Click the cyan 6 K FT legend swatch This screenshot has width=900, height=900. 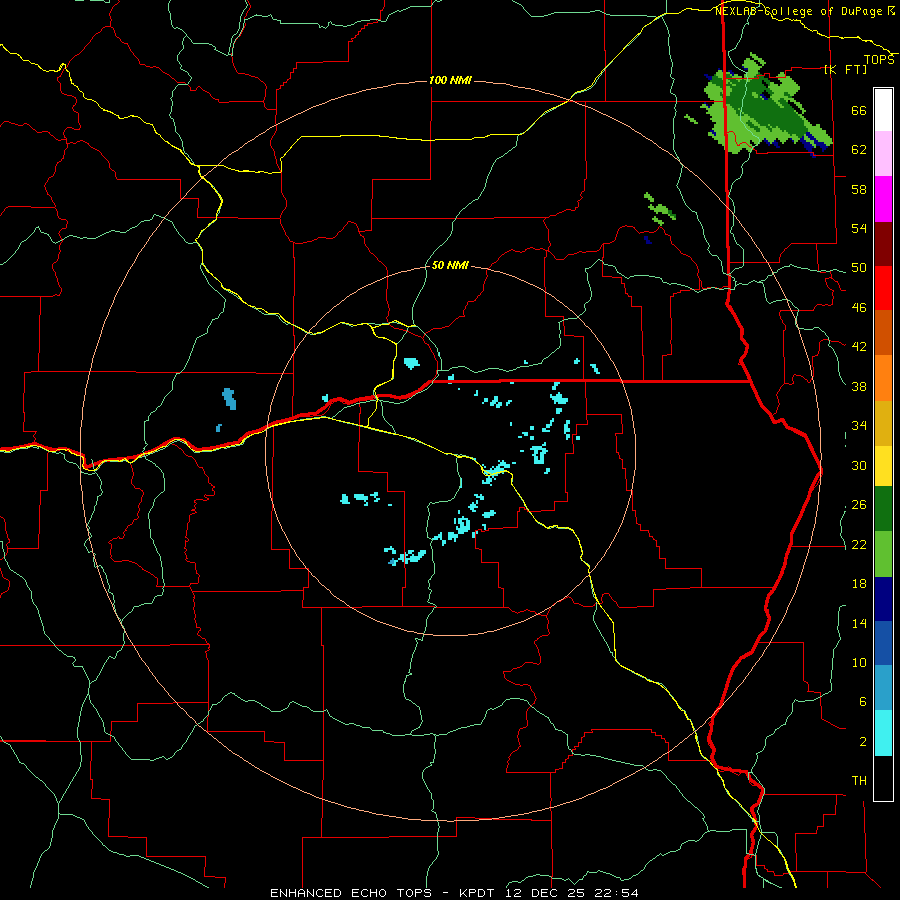point(883,733)
